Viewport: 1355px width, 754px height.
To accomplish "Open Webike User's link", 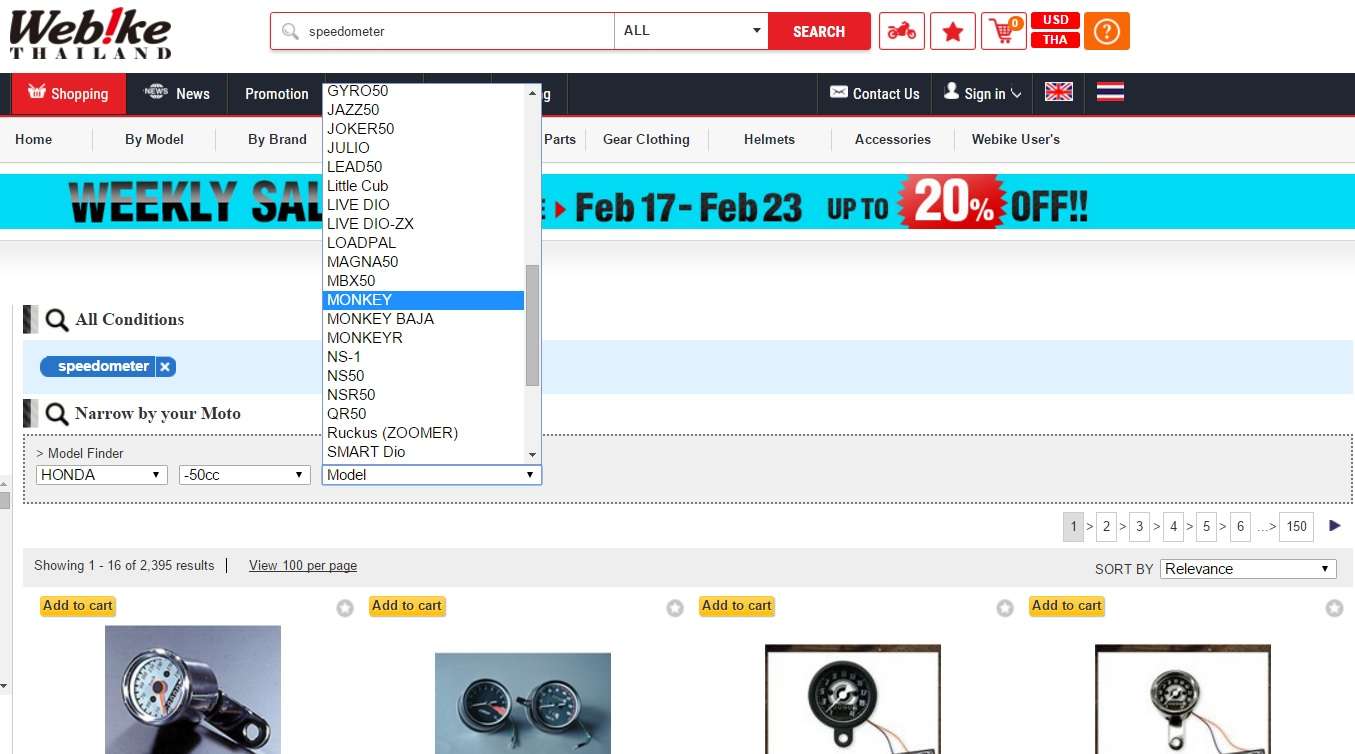I will click(1016, 139).
